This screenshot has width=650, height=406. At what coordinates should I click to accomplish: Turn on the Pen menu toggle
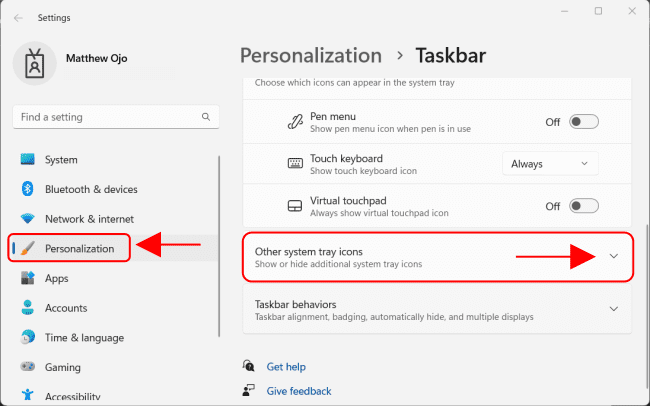point(584,122)
